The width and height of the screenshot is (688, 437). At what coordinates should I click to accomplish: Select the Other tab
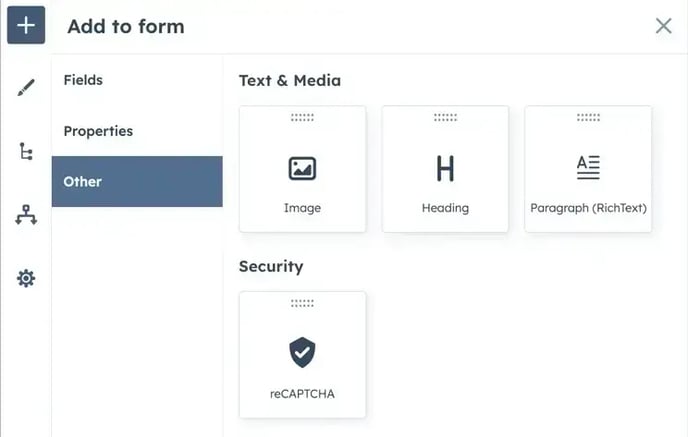(137, 181)
